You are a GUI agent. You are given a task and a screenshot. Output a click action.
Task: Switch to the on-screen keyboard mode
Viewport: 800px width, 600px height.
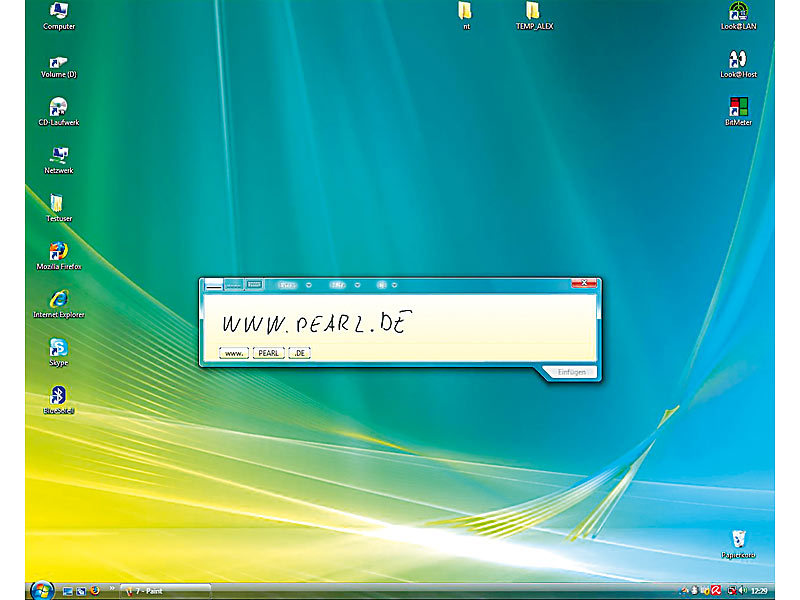(x=254, y=285)
